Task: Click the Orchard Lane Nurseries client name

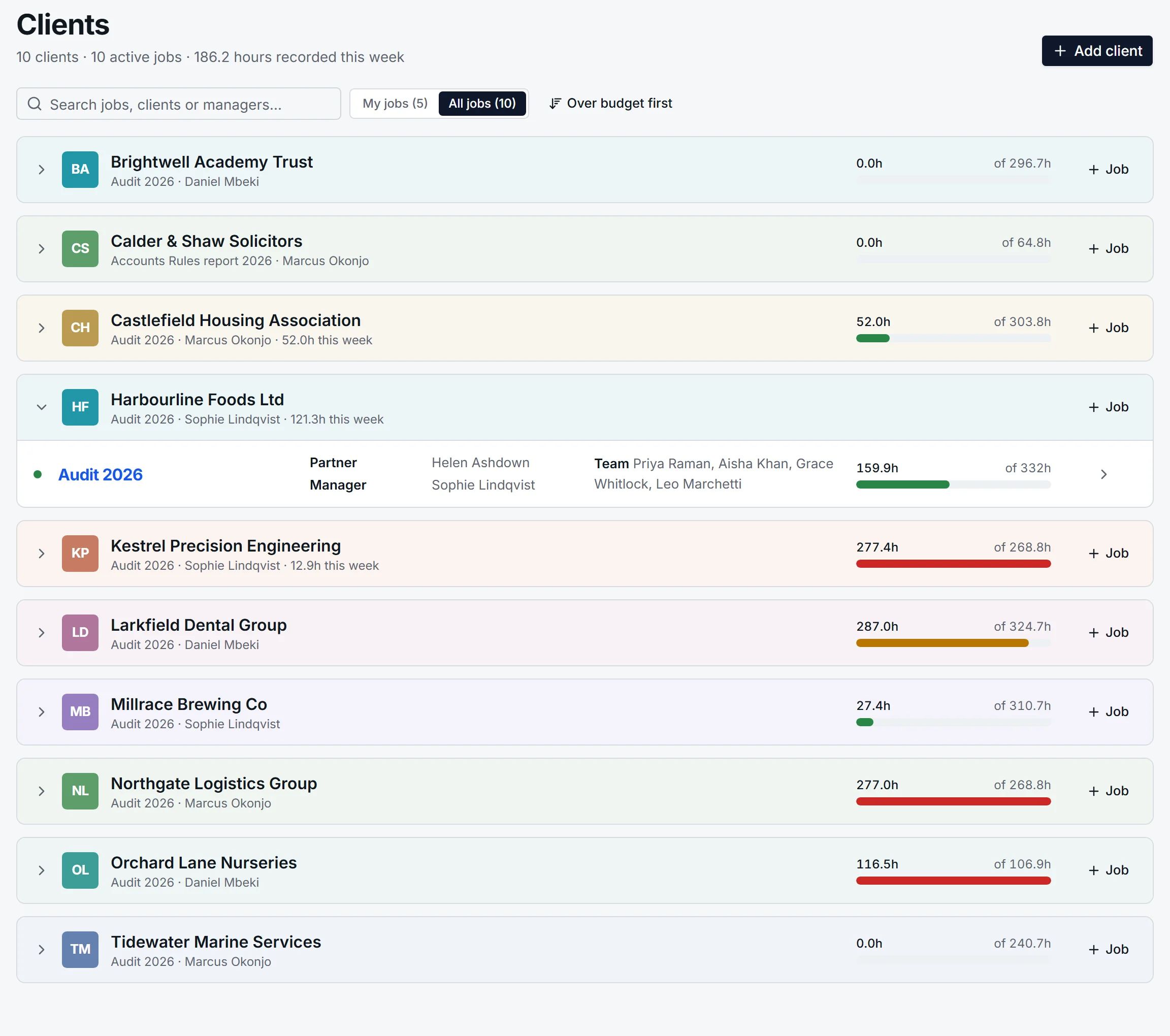Action: tap(204, 862)
